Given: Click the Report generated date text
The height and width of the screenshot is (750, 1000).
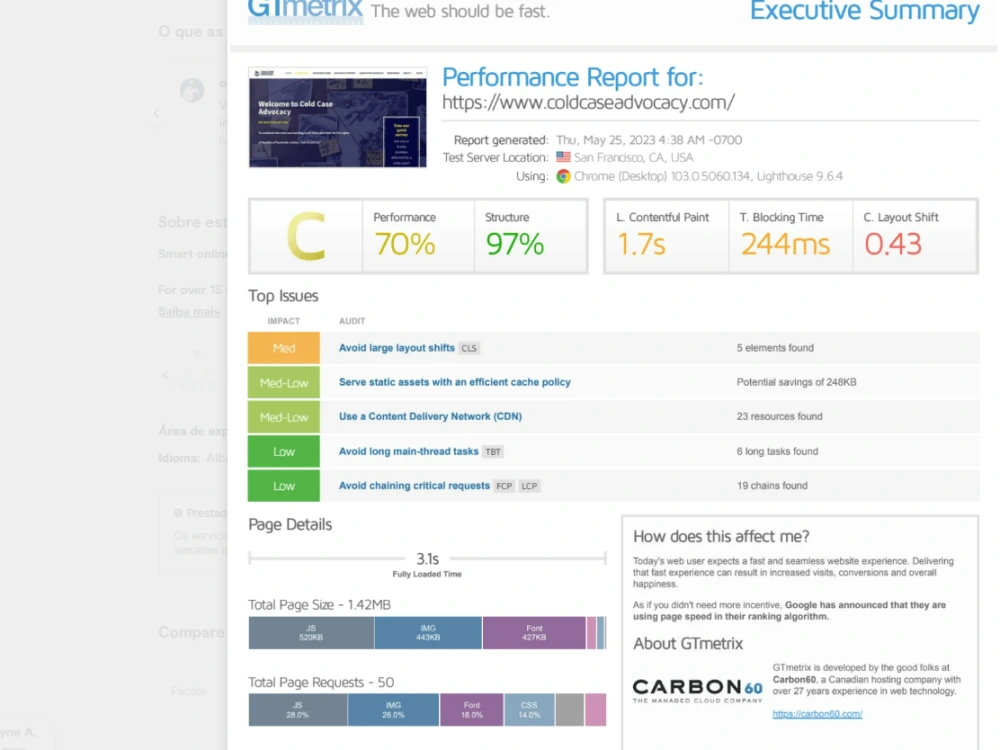Looking at the screenshot, I should click(649, 140).
